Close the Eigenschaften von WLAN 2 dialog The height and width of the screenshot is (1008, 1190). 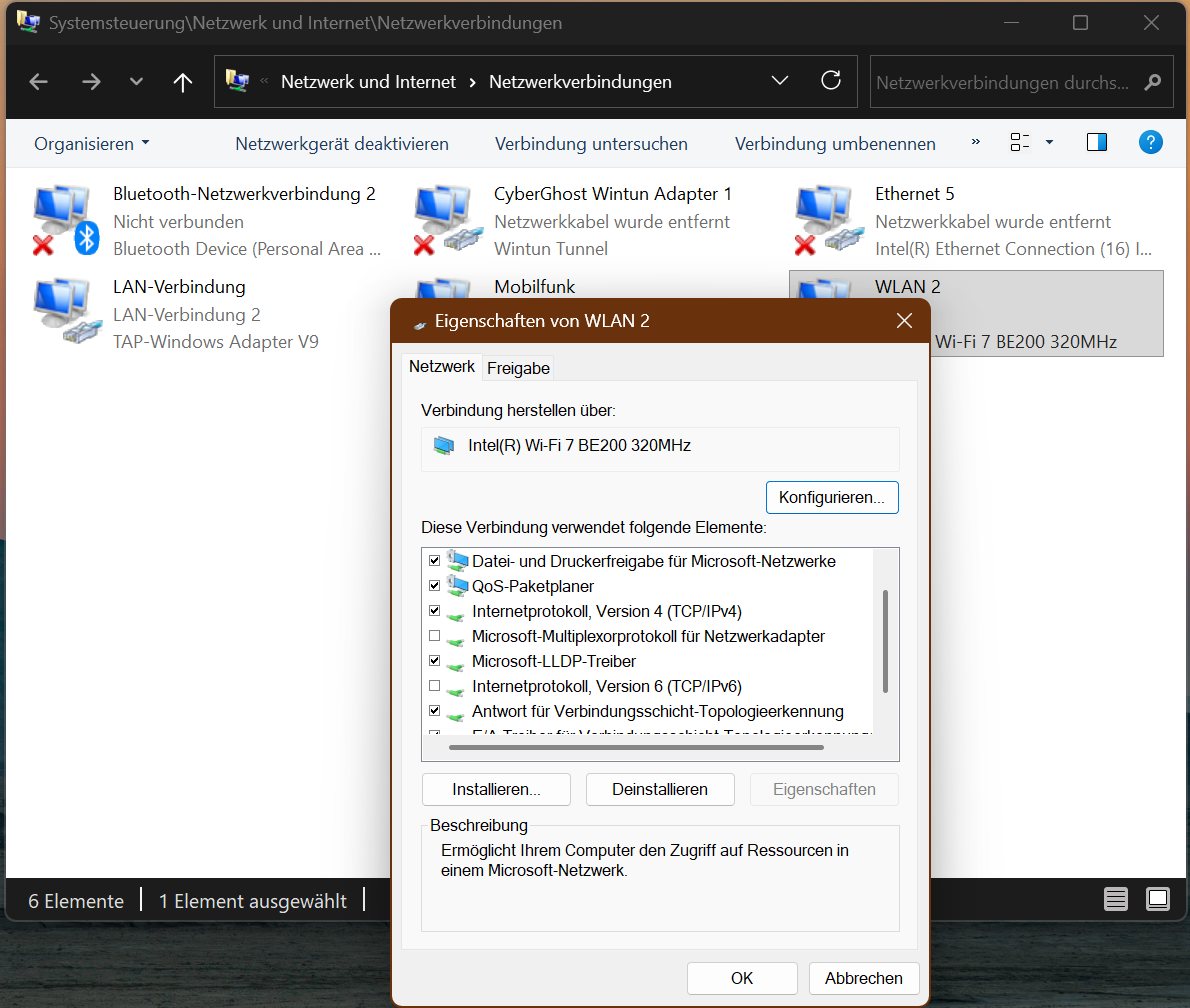[x=904, y=320]
